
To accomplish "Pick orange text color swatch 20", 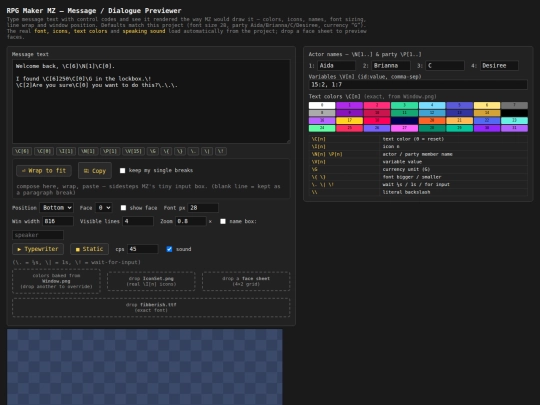I will point(432,121).
